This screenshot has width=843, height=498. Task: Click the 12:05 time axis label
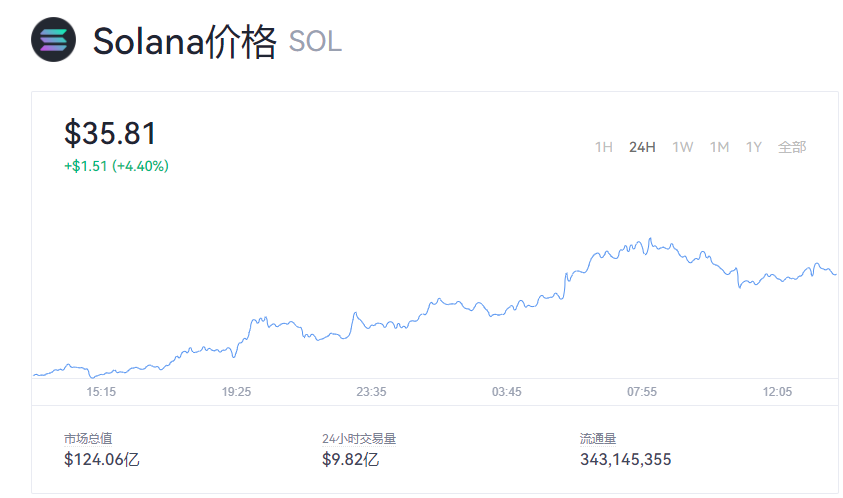click(x=777, y=392)
